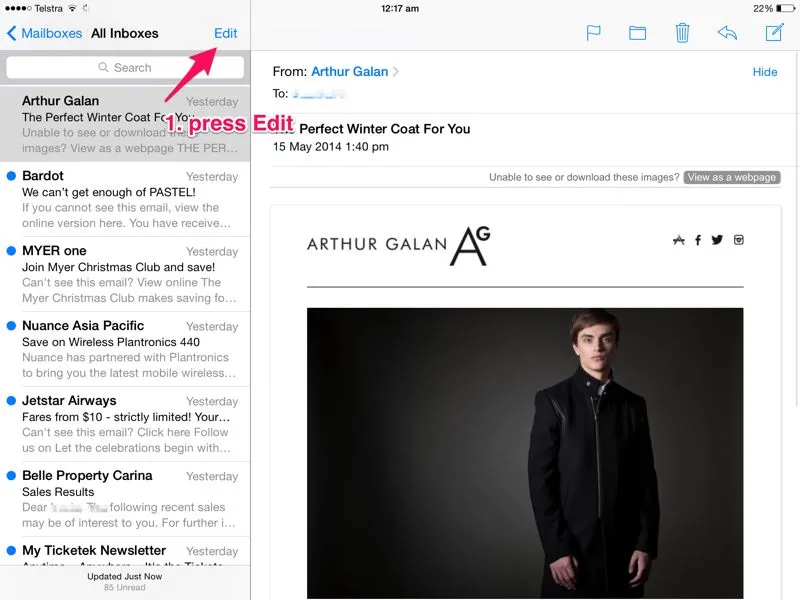Tap the reply arrow icon
Screen dimensions: 800x600
(x=727, y=33)
